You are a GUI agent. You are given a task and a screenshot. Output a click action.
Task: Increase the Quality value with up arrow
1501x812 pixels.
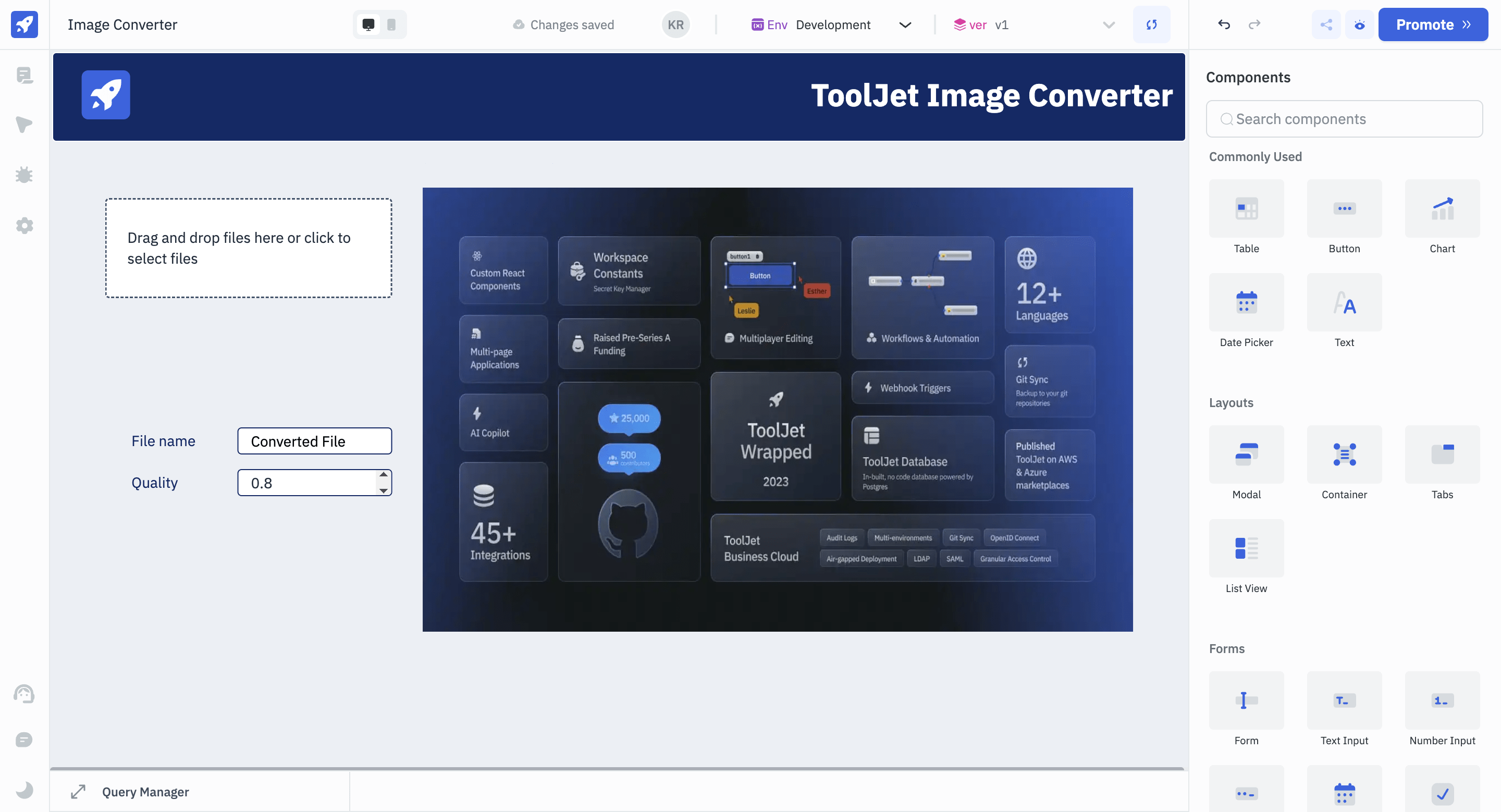coord(384,474)
